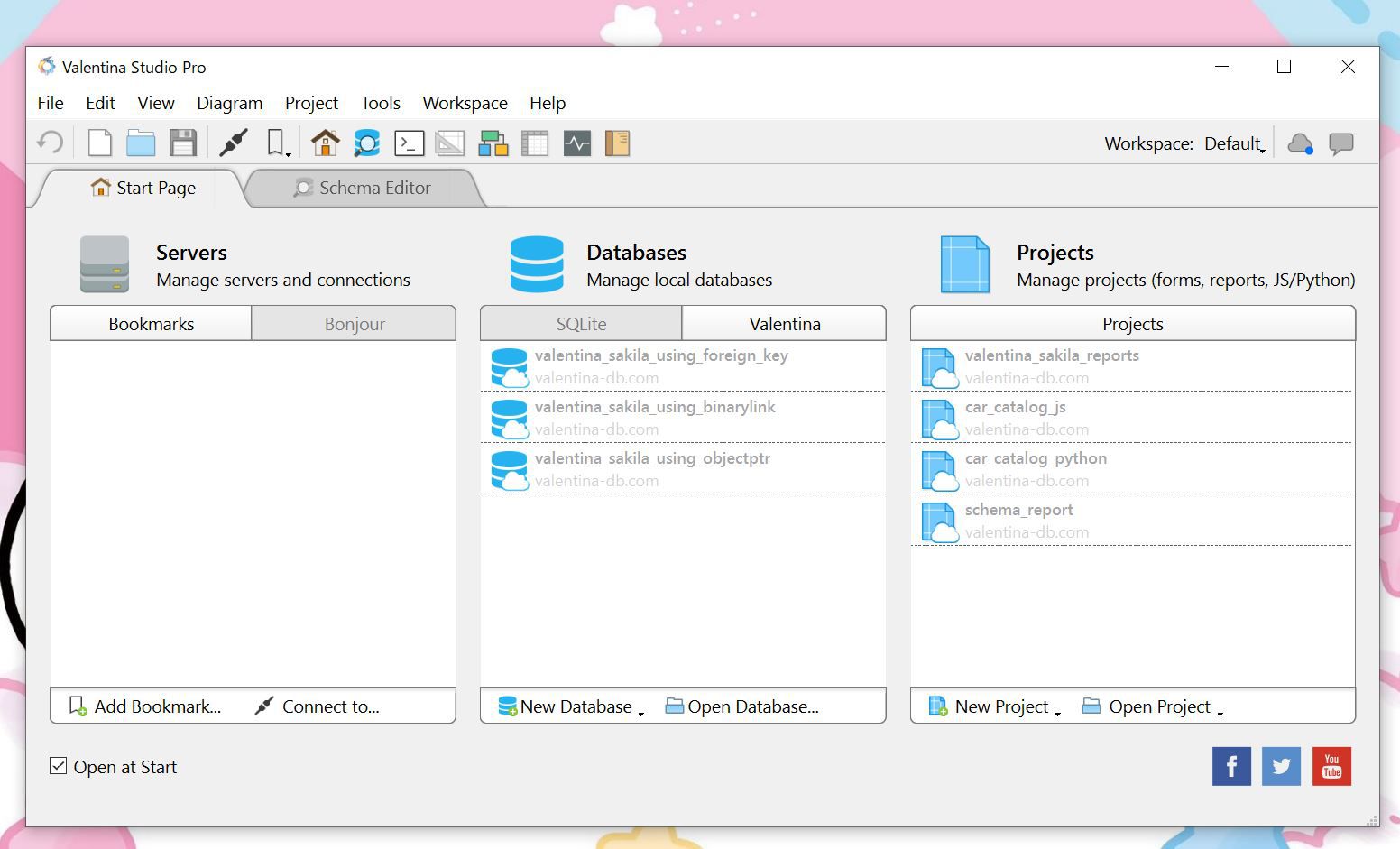The height and width of the screenshot is (849, 1400).
Task: Open the Workspace menu
Action: (465, 103)
